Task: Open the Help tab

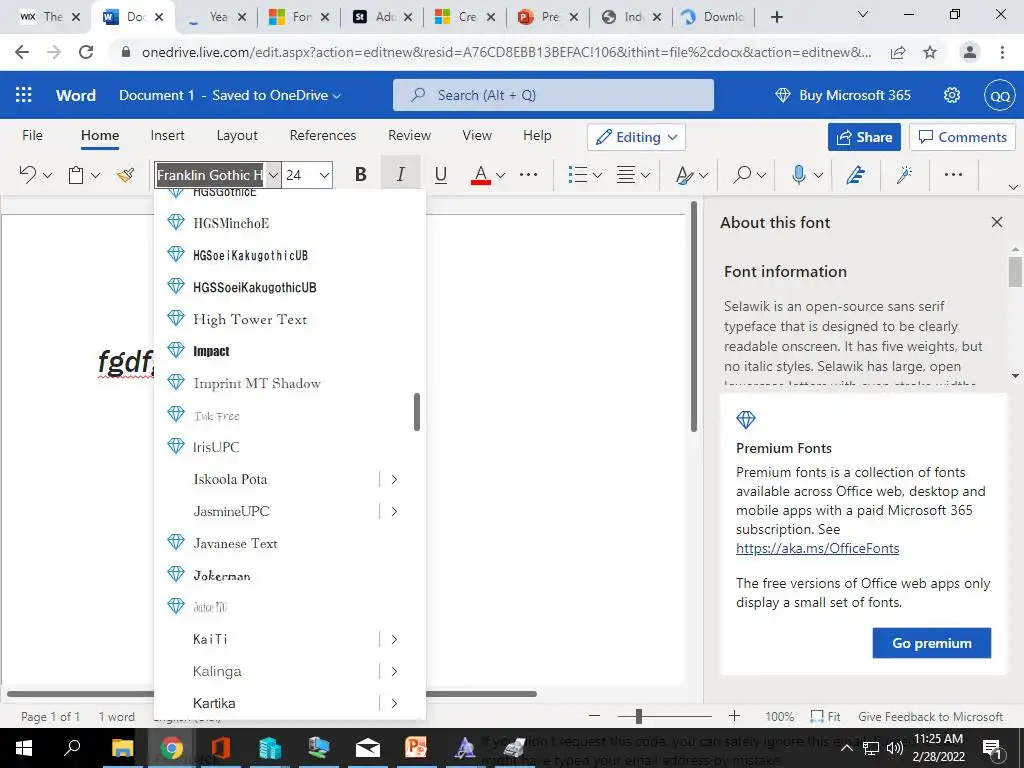Action: 537,135
